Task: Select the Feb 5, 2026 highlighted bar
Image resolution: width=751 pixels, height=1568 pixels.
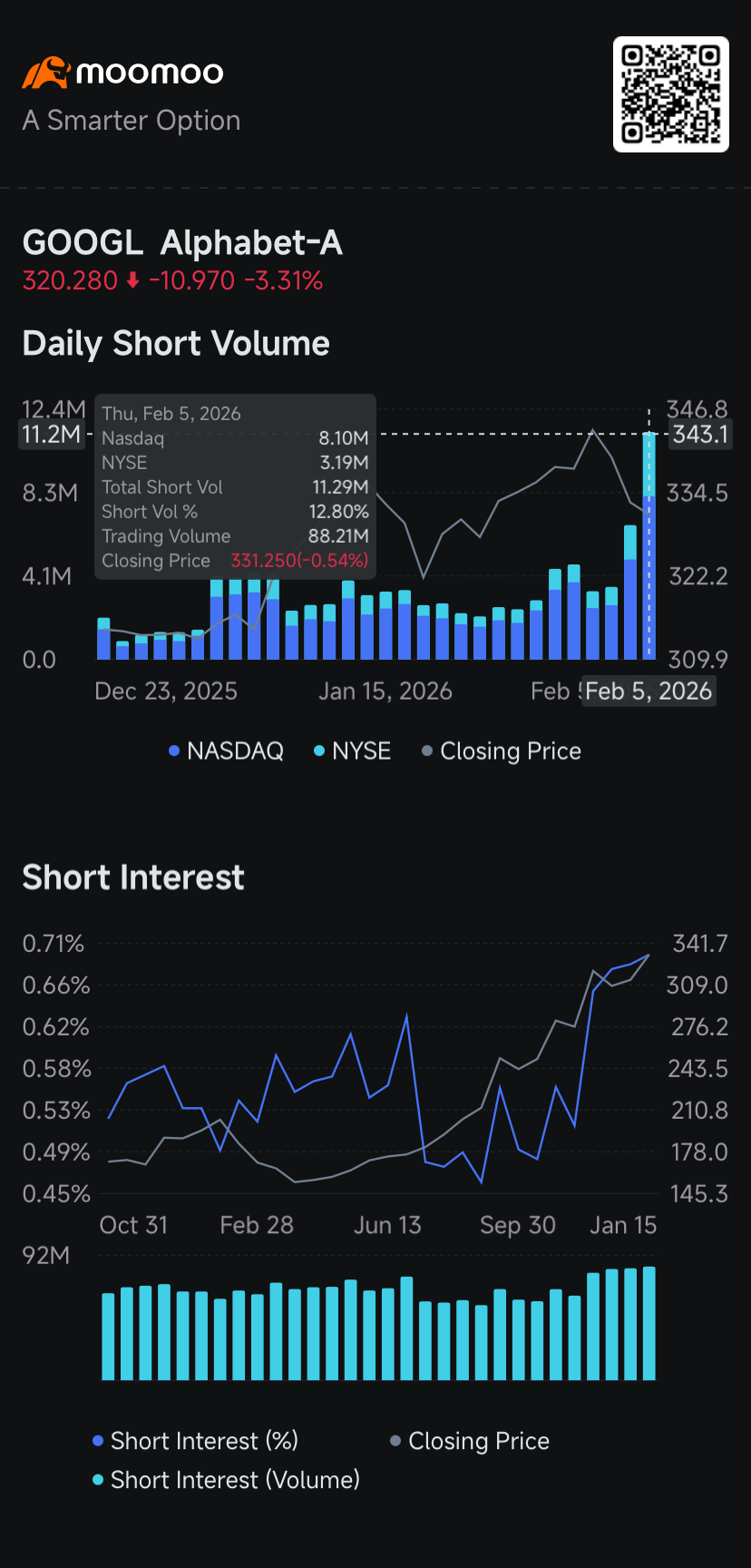Action: pos(649,545)
